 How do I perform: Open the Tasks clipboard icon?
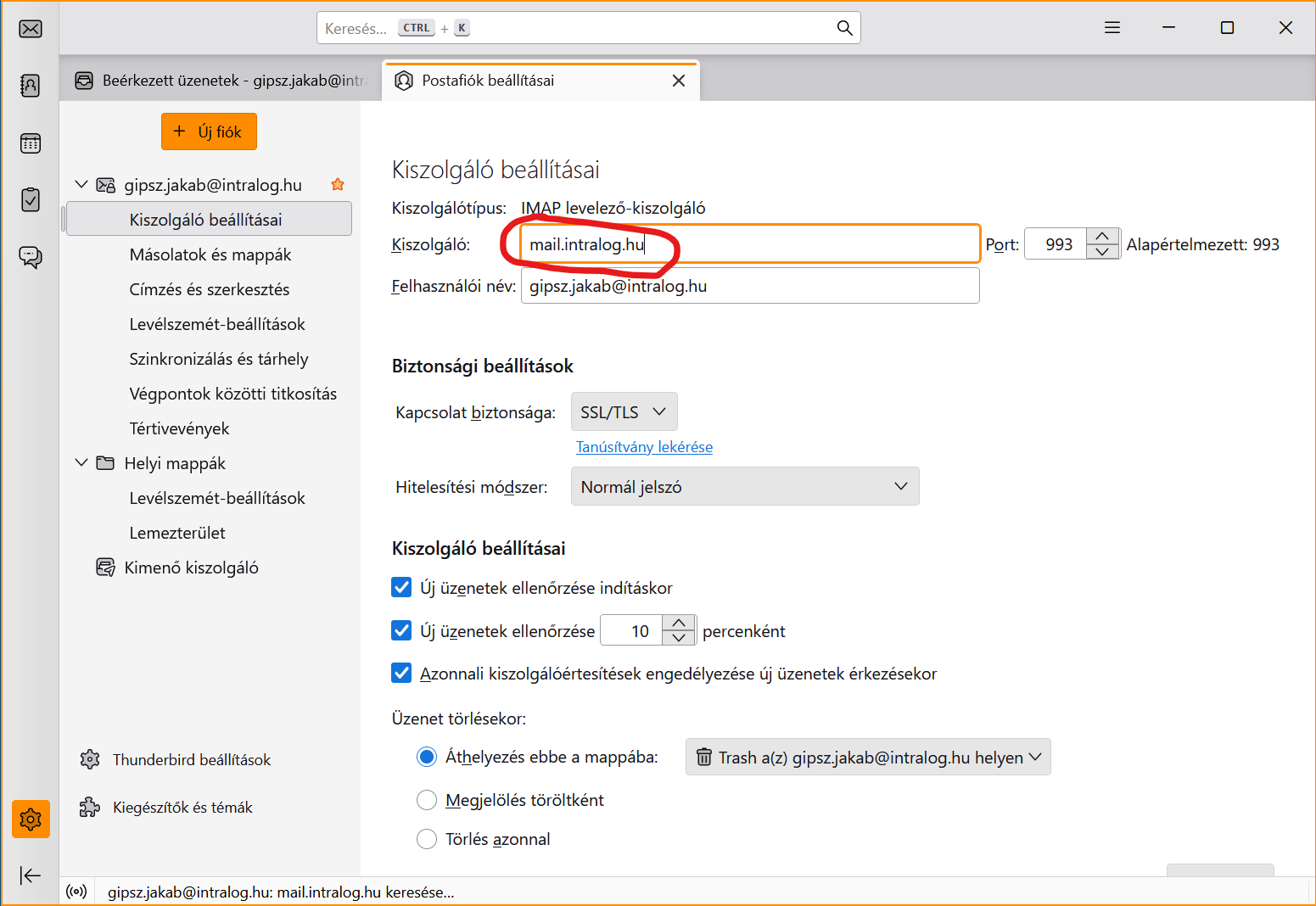pos(31,200)
